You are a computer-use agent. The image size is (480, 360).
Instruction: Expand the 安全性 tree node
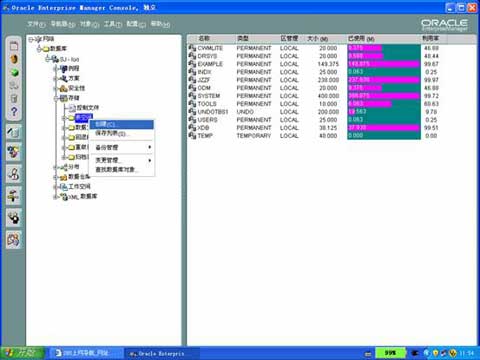[x=56, y=89]
